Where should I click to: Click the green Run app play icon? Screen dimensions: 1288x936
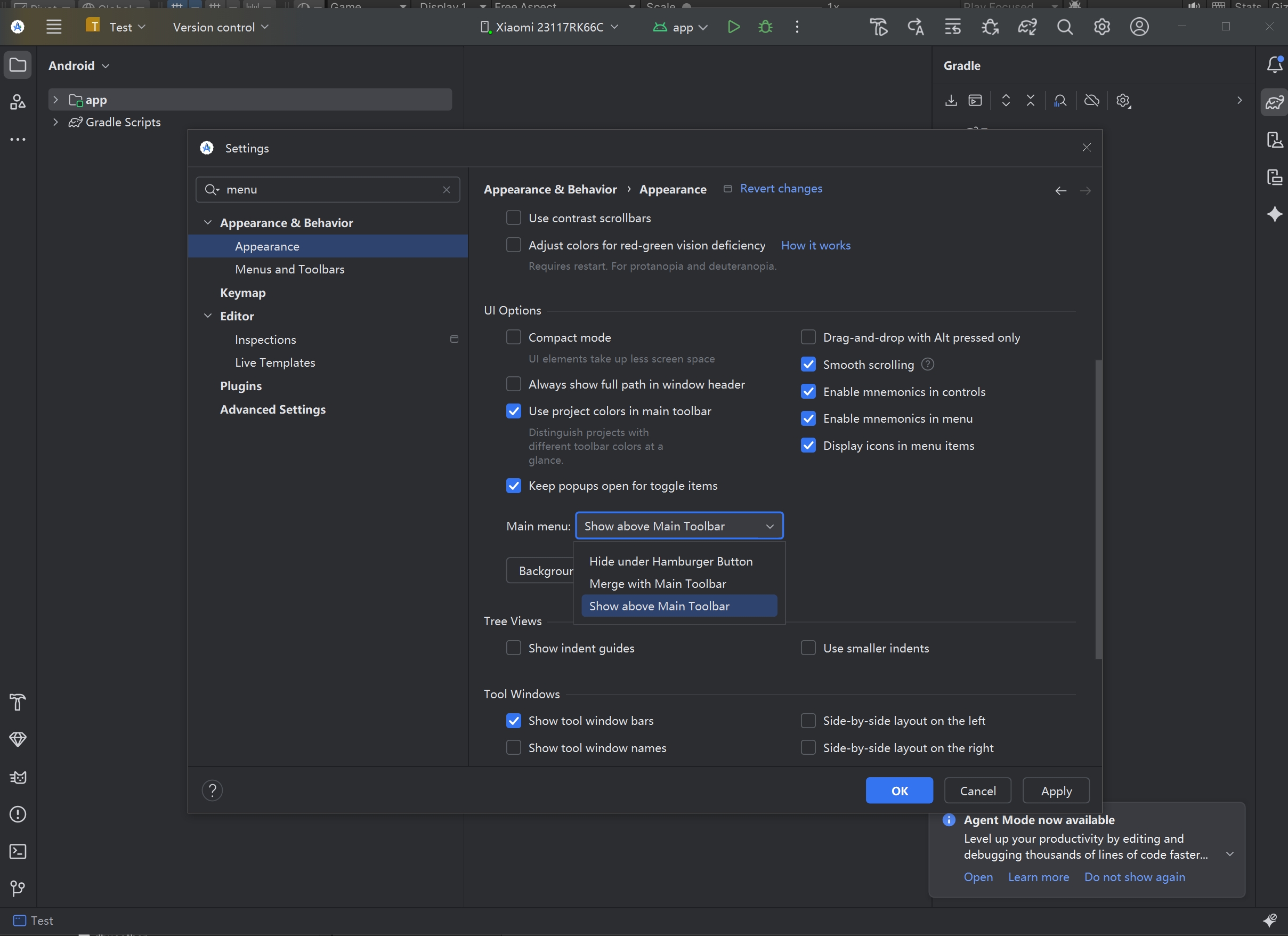tap(733, 27)
